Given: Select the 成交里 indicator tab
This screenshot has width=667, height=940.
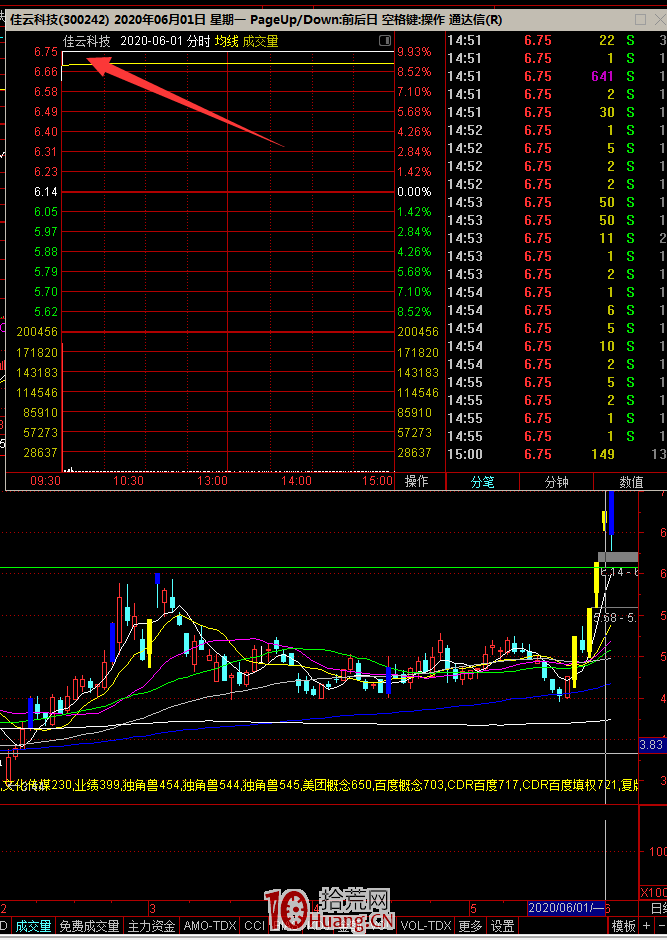Looking at the screenshot, I should tap(33, 926).
